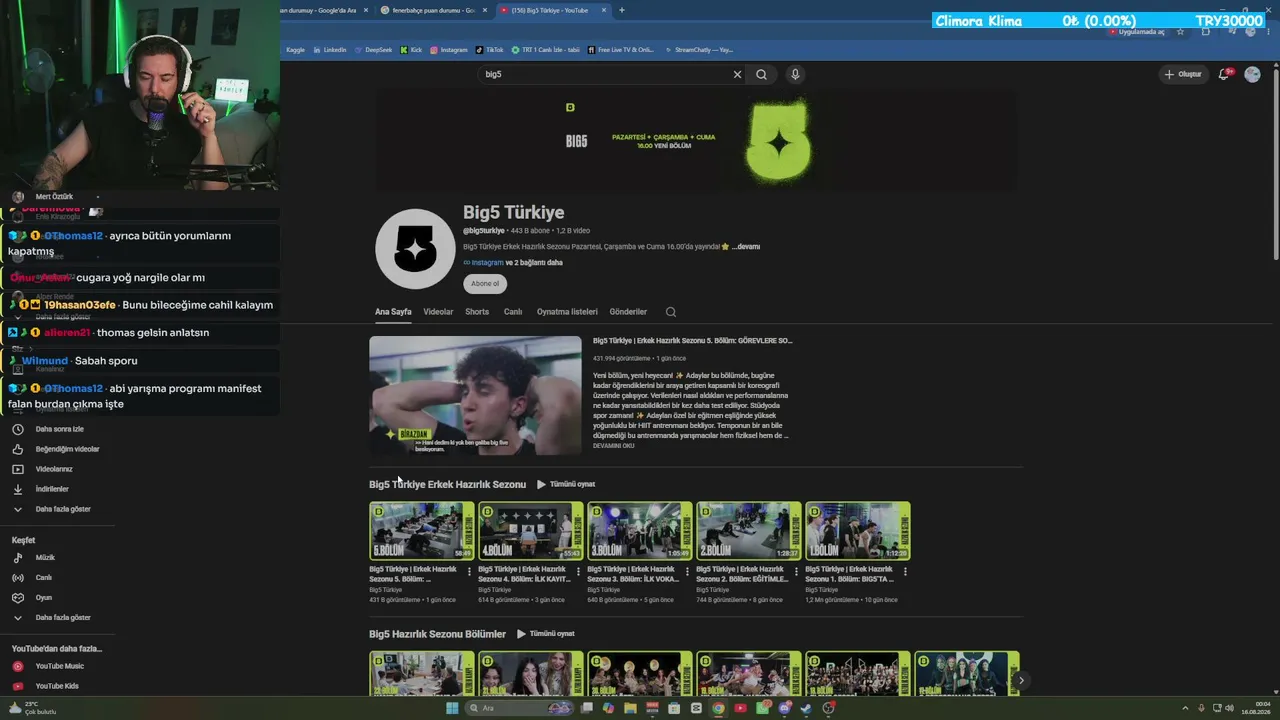The image size is (1280, 720).
Task: Open the Kick bookmark
Action: (411, 49)
